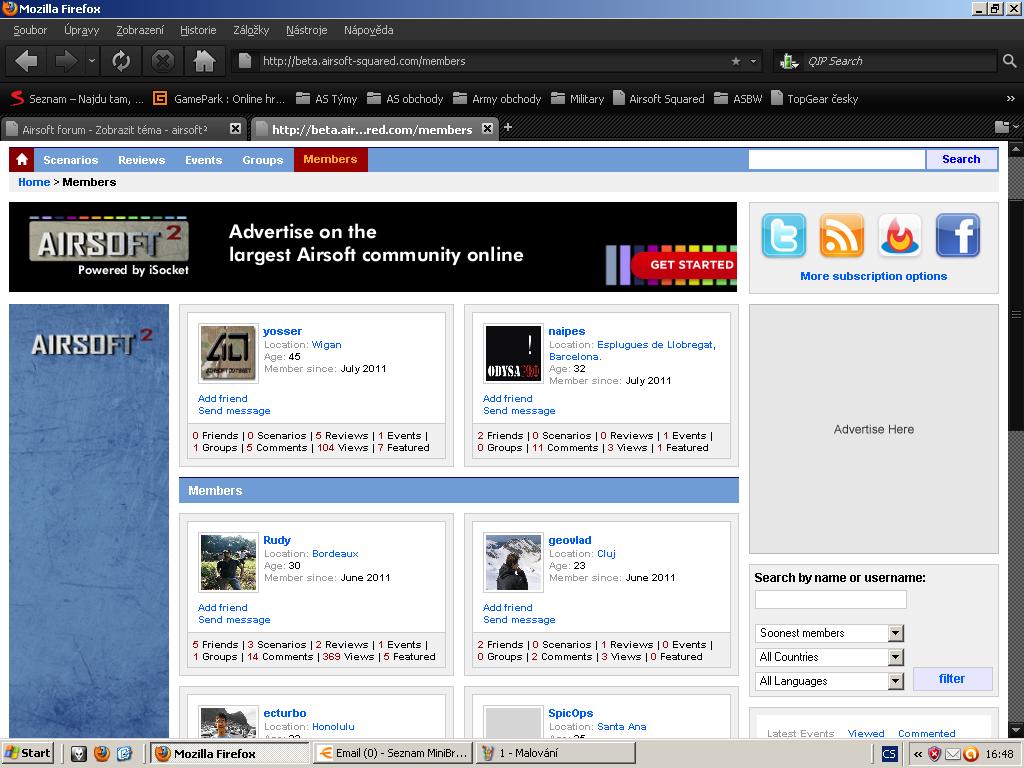Open the Záložky menu

[251, 30]
